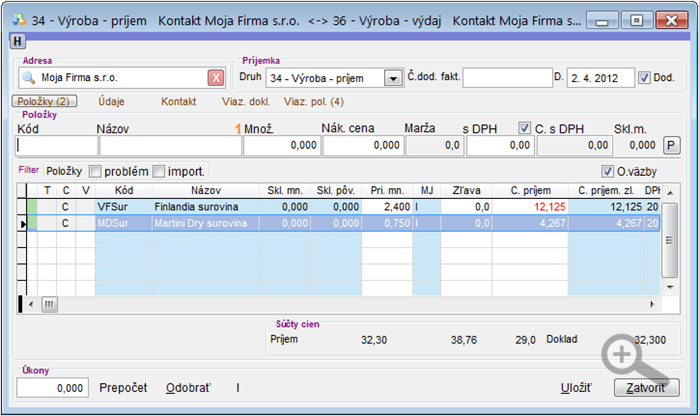Click the Skl. mn. column header
Viewport: 699px width, 416px height.
[285, 190]
